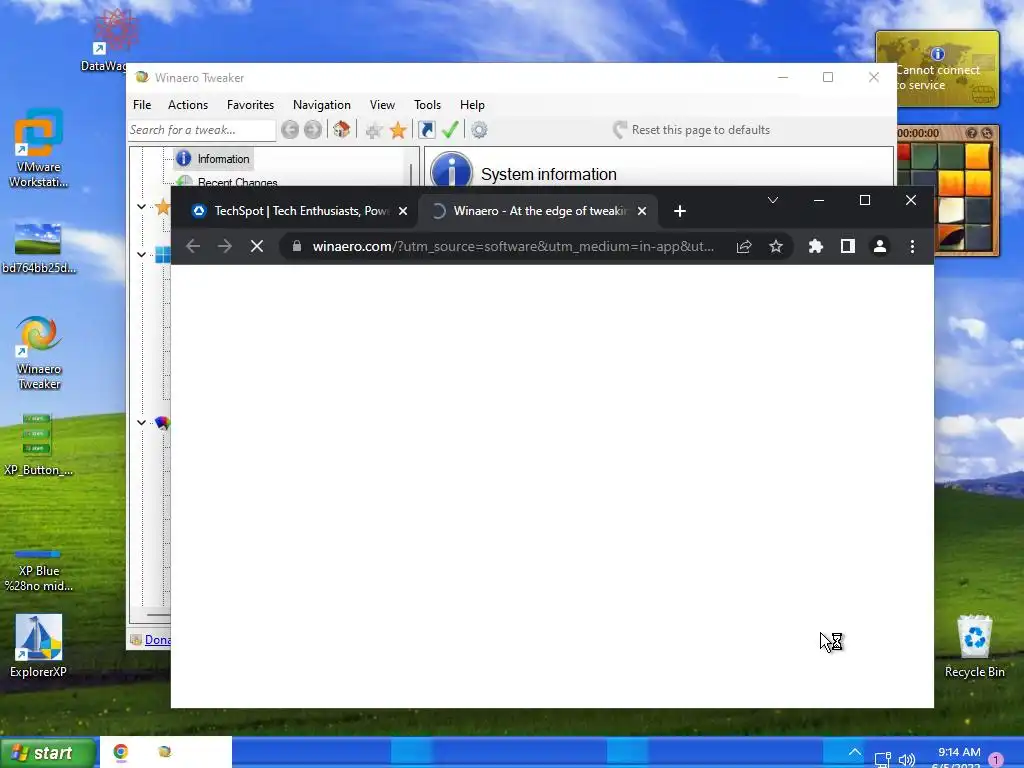Open the Favorites menu

point(250,104)
